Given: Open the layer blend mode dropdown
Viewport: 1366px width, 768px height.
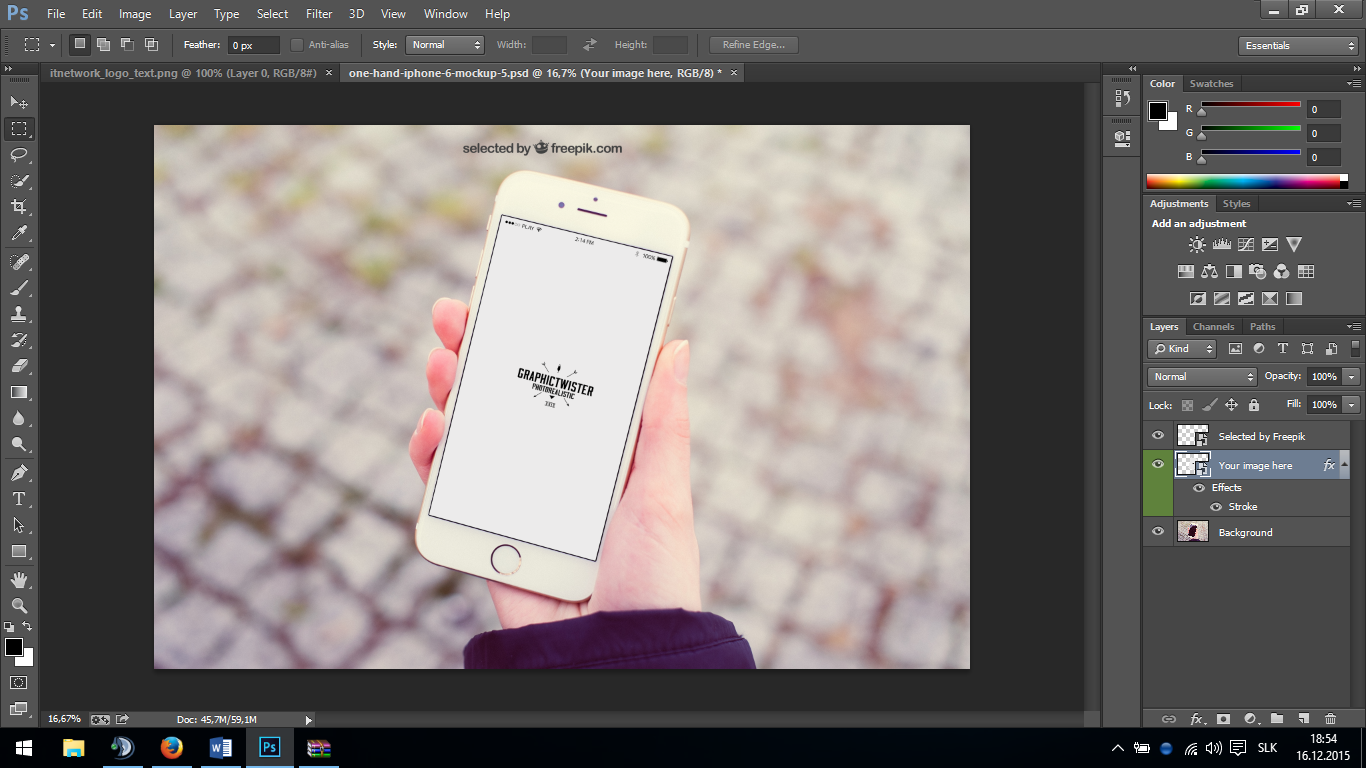Looking at the screenshot, I should tap(1203, 377).
